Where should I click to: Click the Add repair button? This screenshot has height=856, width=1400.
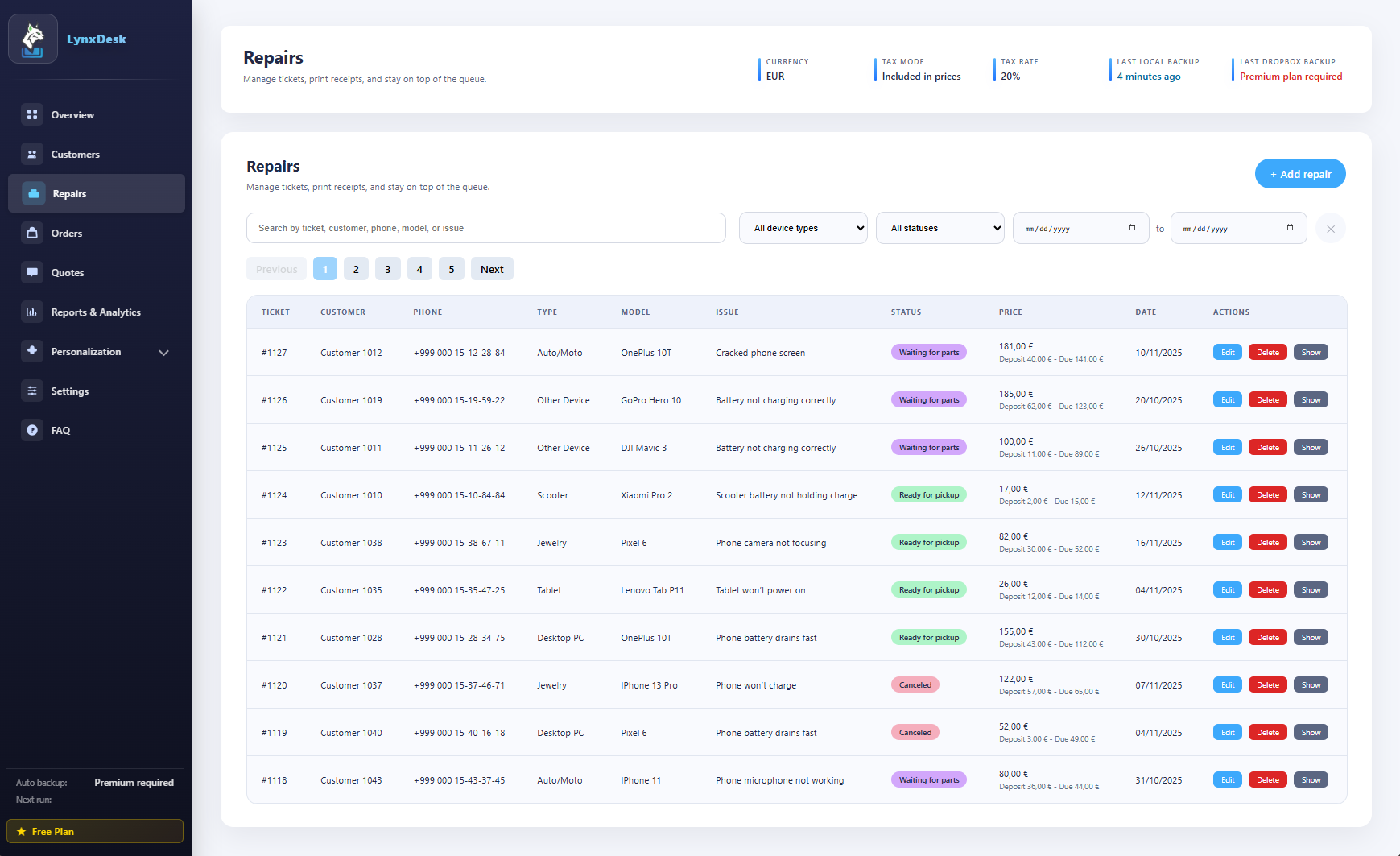pyautogui.click(x=1299, y=173)
